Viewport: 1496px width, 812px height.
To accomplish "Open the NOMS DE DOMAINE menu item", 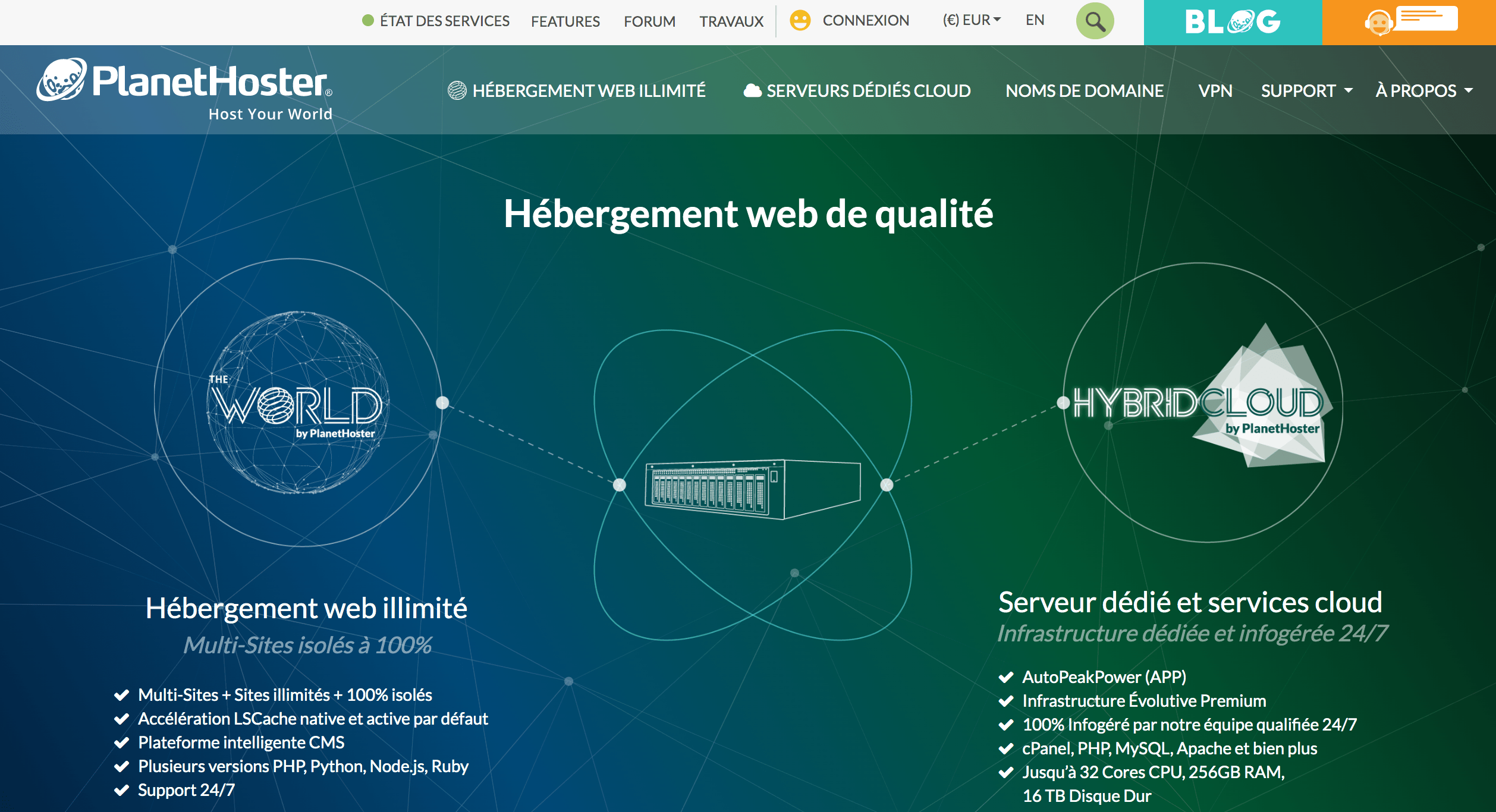I will 1084,90.
